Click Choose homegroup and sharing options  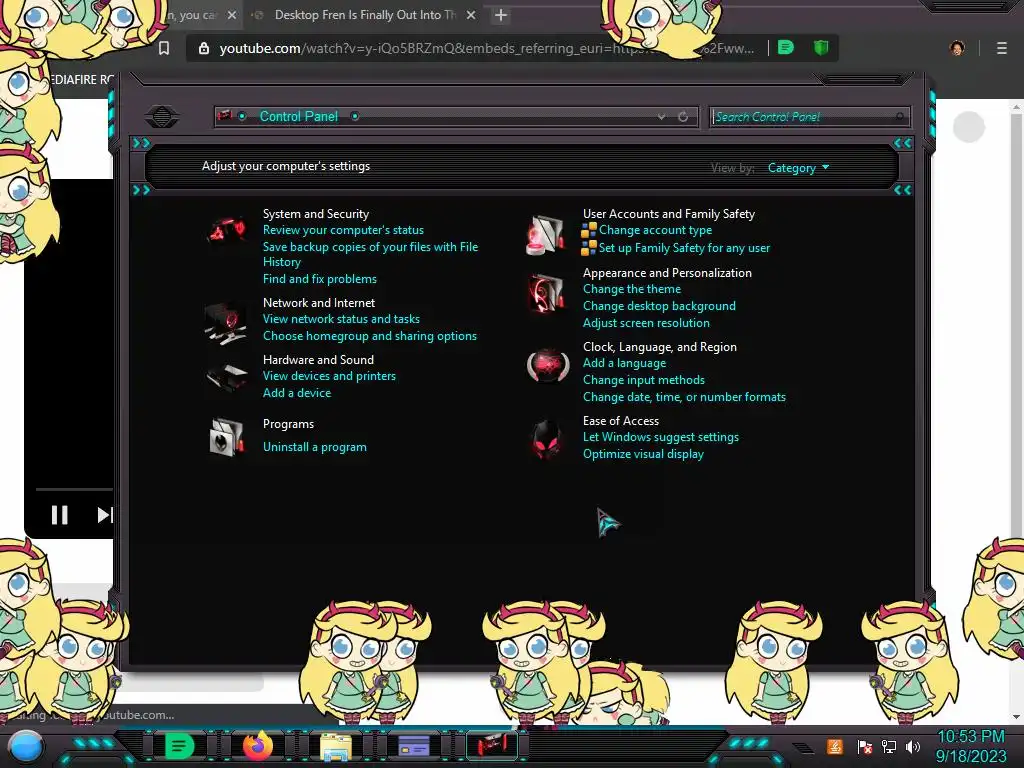click(x=370, y=336)
